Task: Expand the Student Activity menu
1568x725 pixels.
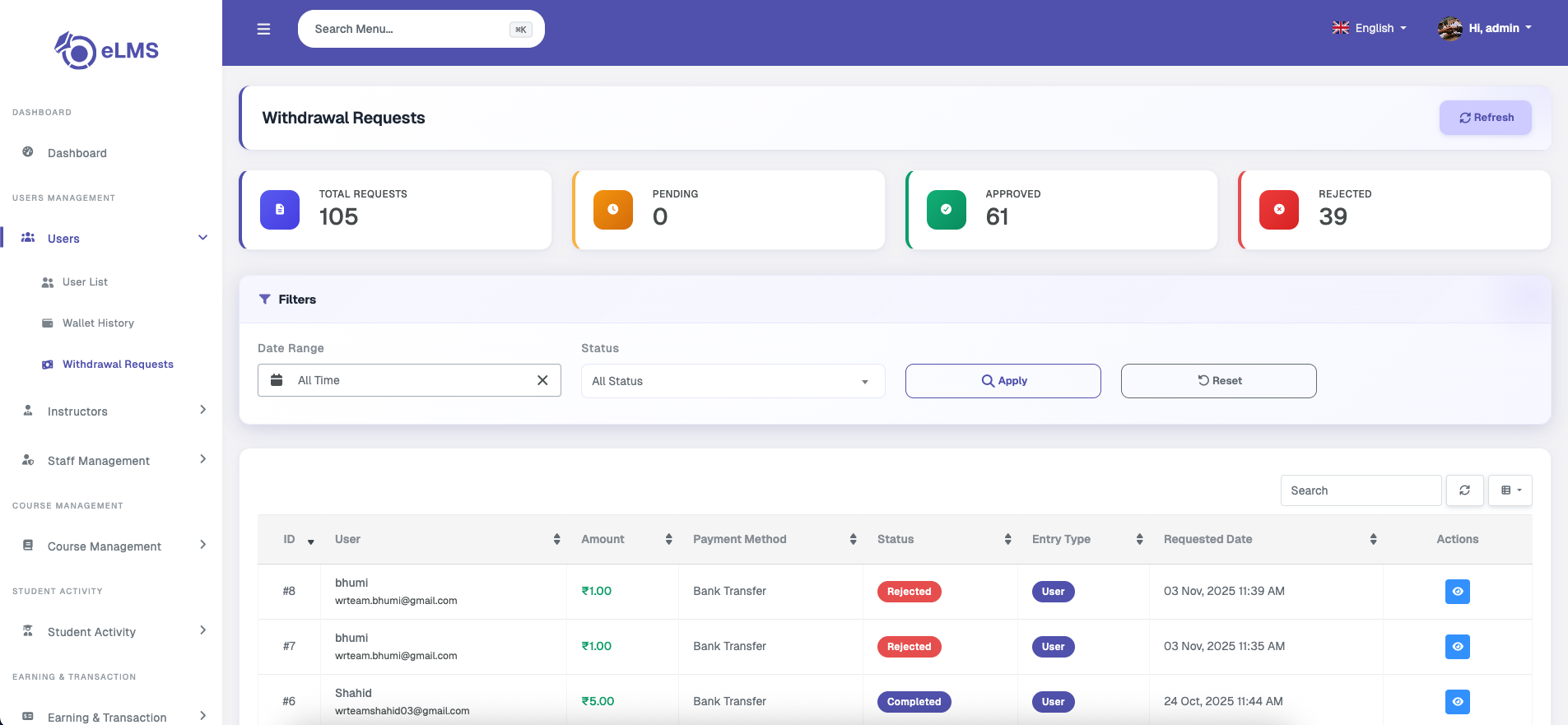Action: tap(112, 632)
